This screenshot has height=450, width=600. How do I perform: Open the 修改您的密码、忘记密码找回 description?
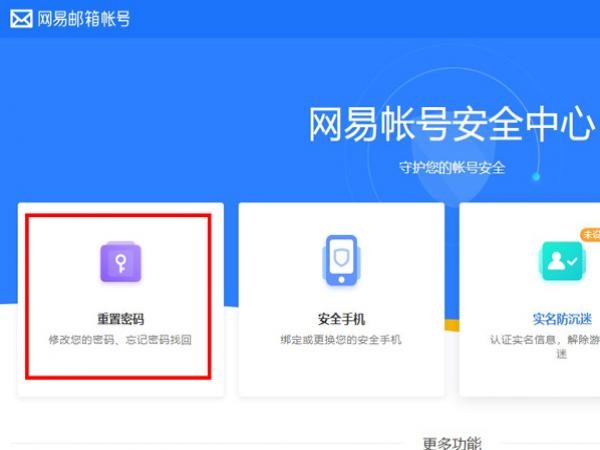(120, 339)
